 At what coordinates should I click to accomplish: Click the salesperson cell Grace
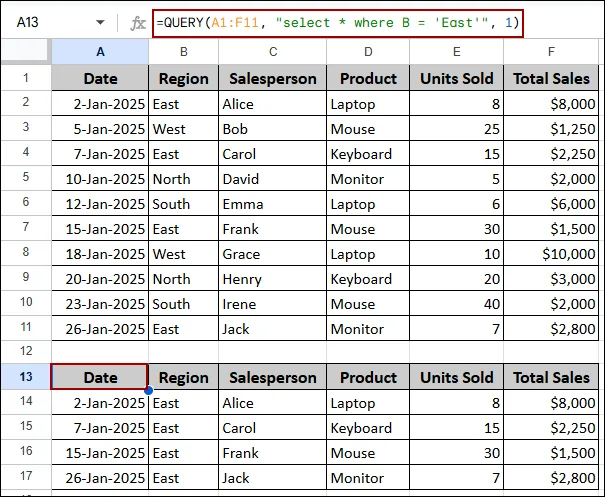tap(273, 254)
